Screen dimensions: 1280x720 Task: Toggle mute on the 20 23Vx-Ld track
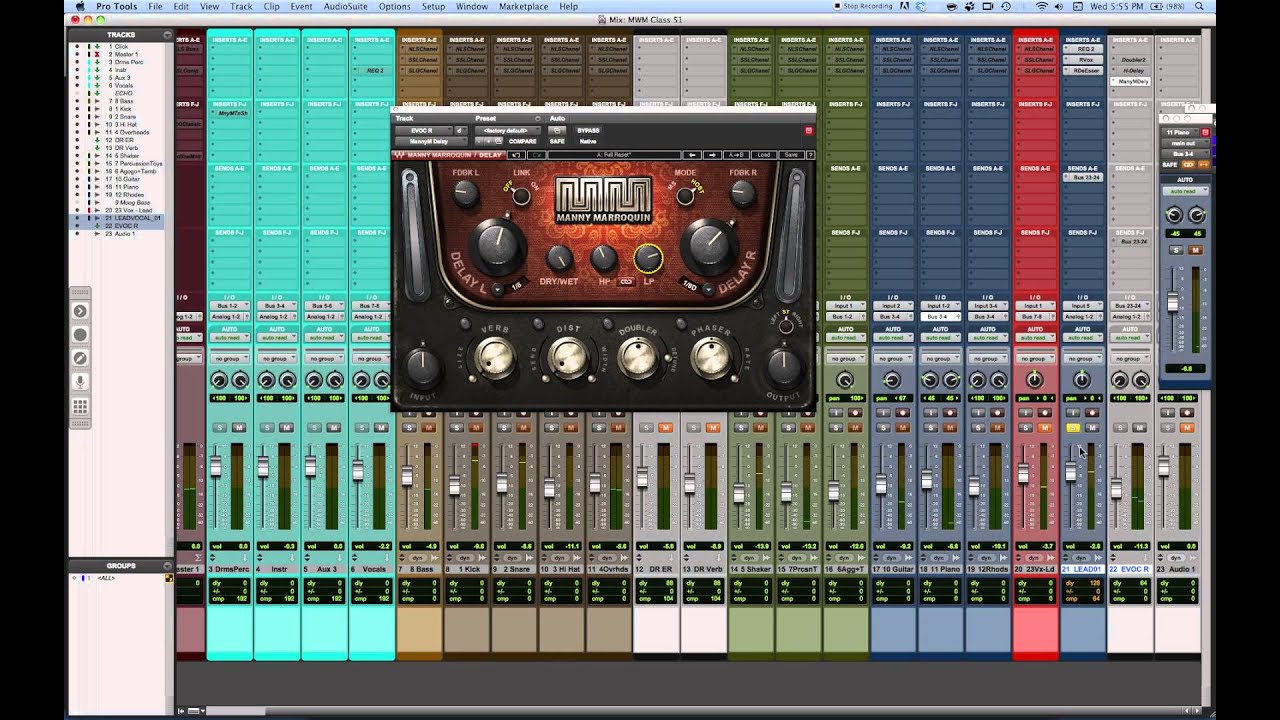(x=1044, y=428)
